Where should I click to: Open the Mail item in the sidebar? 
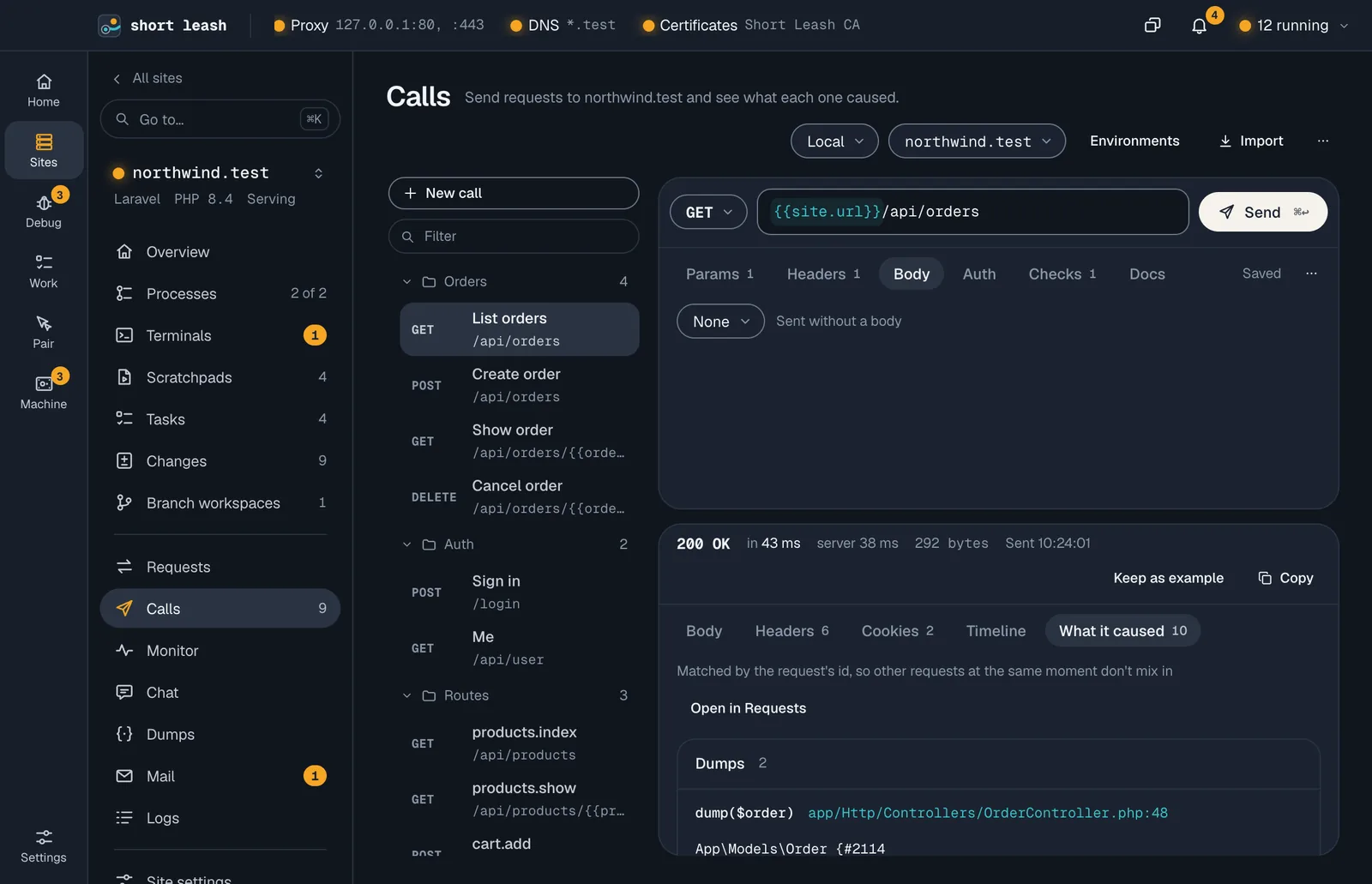pos(220,776)
